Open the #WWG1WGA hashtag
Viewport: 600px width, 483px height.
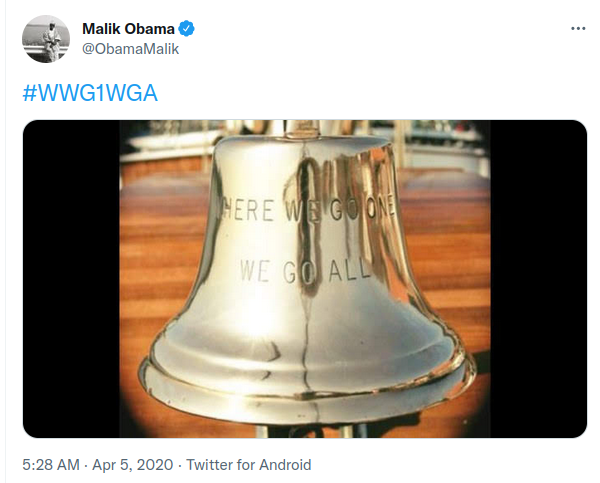[90, 93]
